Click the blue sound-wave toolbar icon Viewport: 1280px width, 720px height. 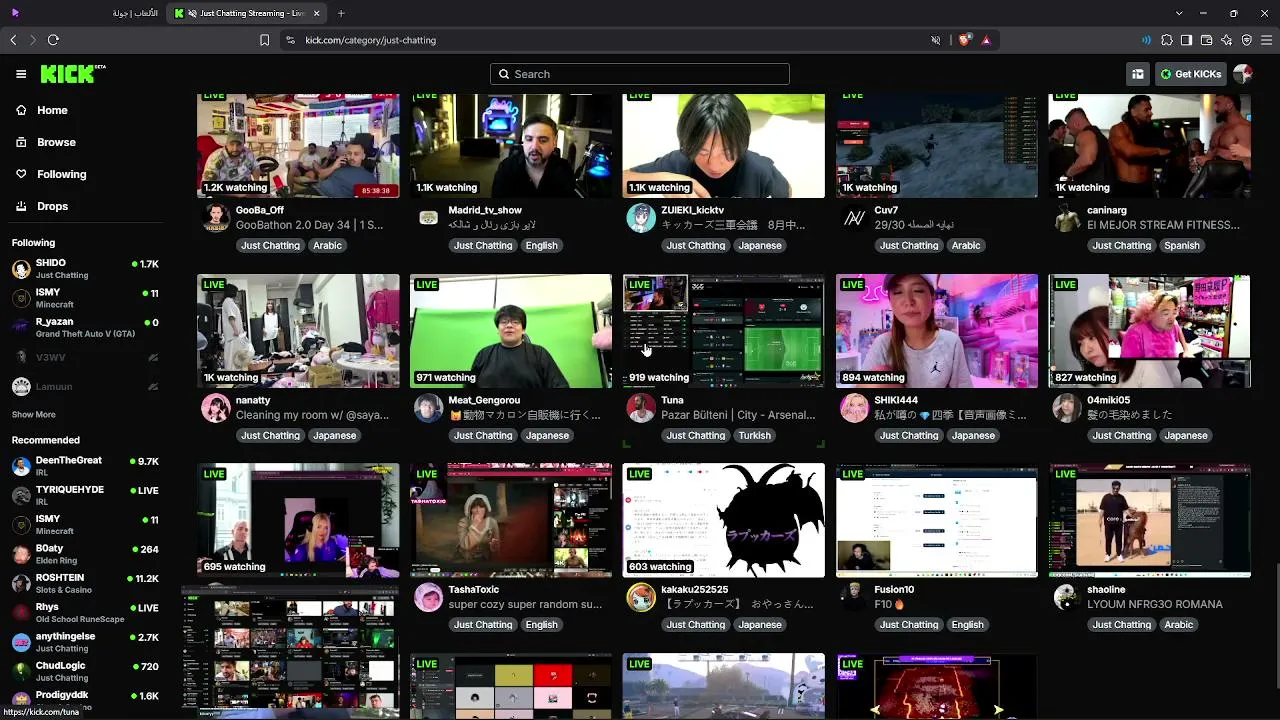pyautogui.click(x=1147, y=40)
